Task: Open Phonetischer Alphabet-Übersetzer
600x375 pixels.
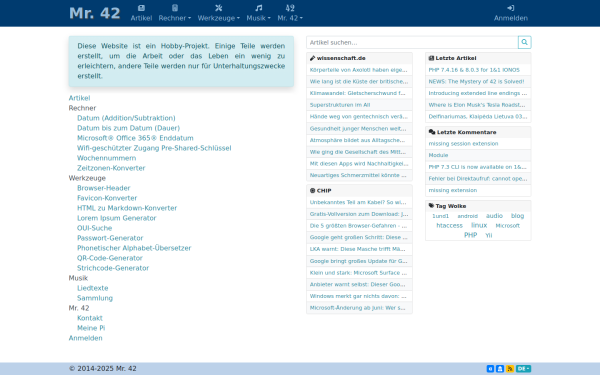Action: click(x=134, y=248)
